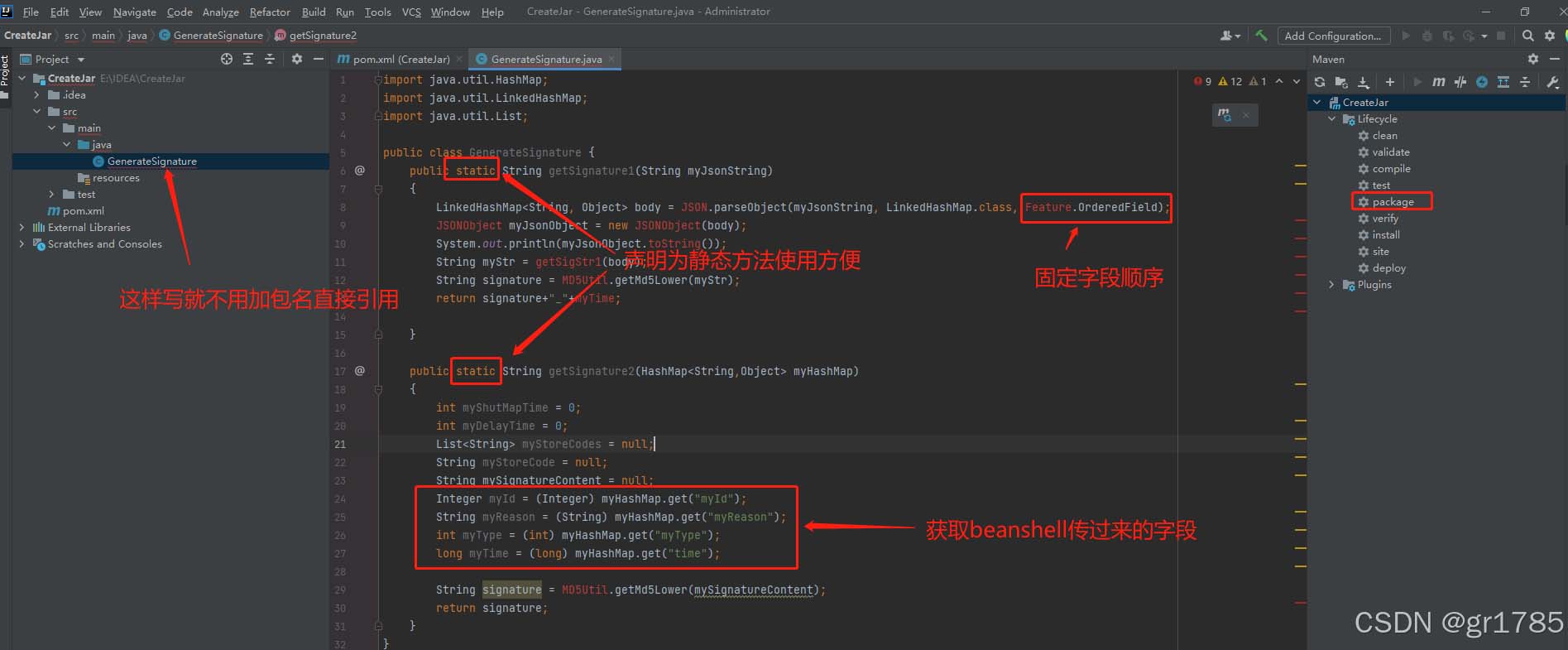Click Run Maven Build arrow in Maven panel
This screenshot has width=1568, height=650.
point(1417,82)
